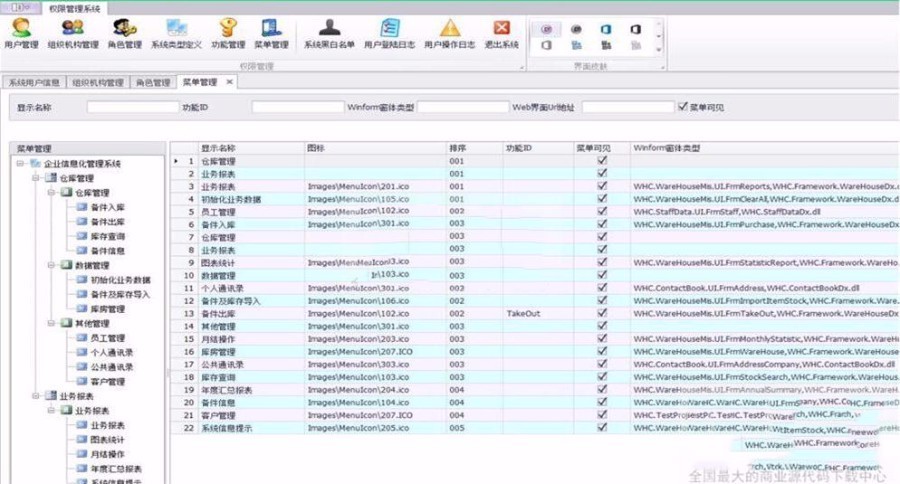Click the 角色管理 ribbon icon
Screen dimensions: 900x484
click(125, 32)
